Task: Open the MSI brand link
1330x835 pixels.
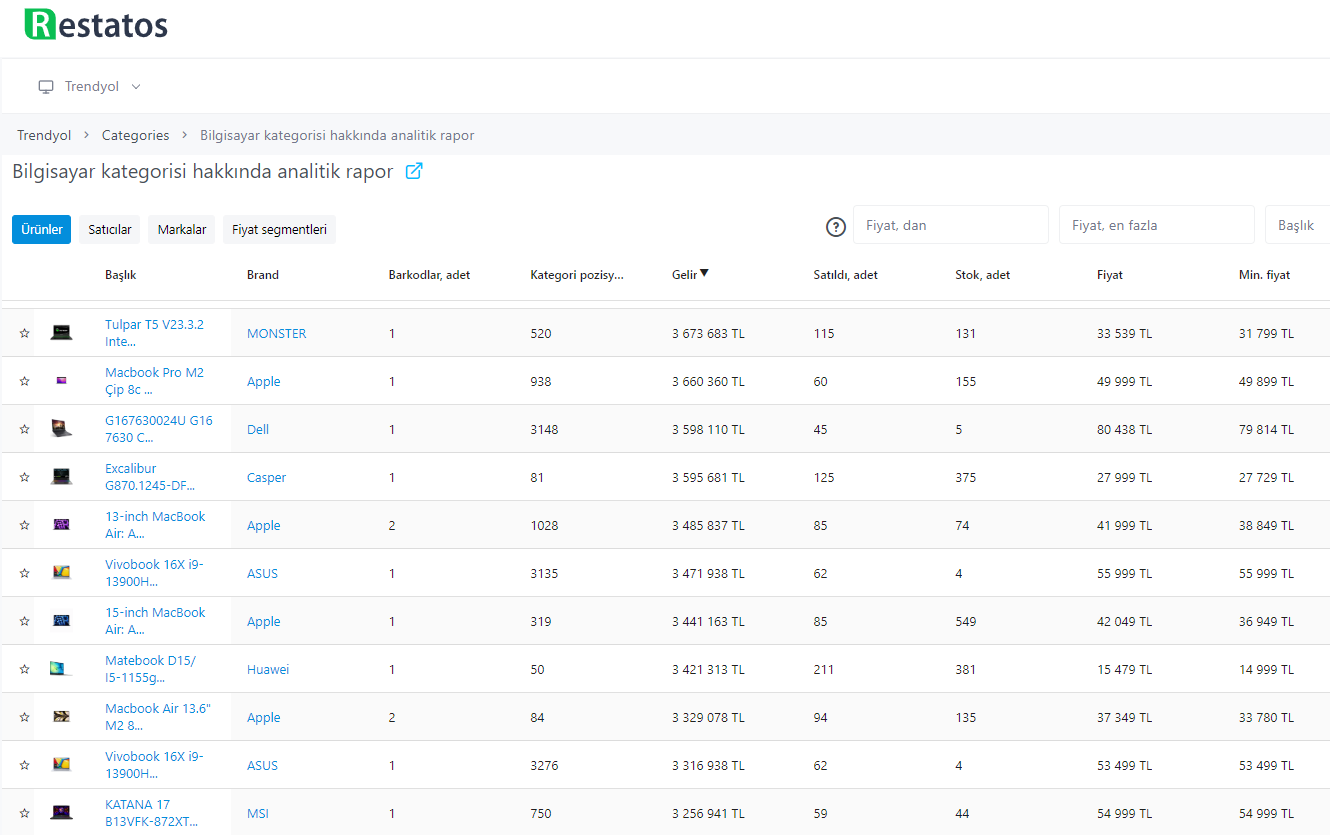Action: coord(257,814)
